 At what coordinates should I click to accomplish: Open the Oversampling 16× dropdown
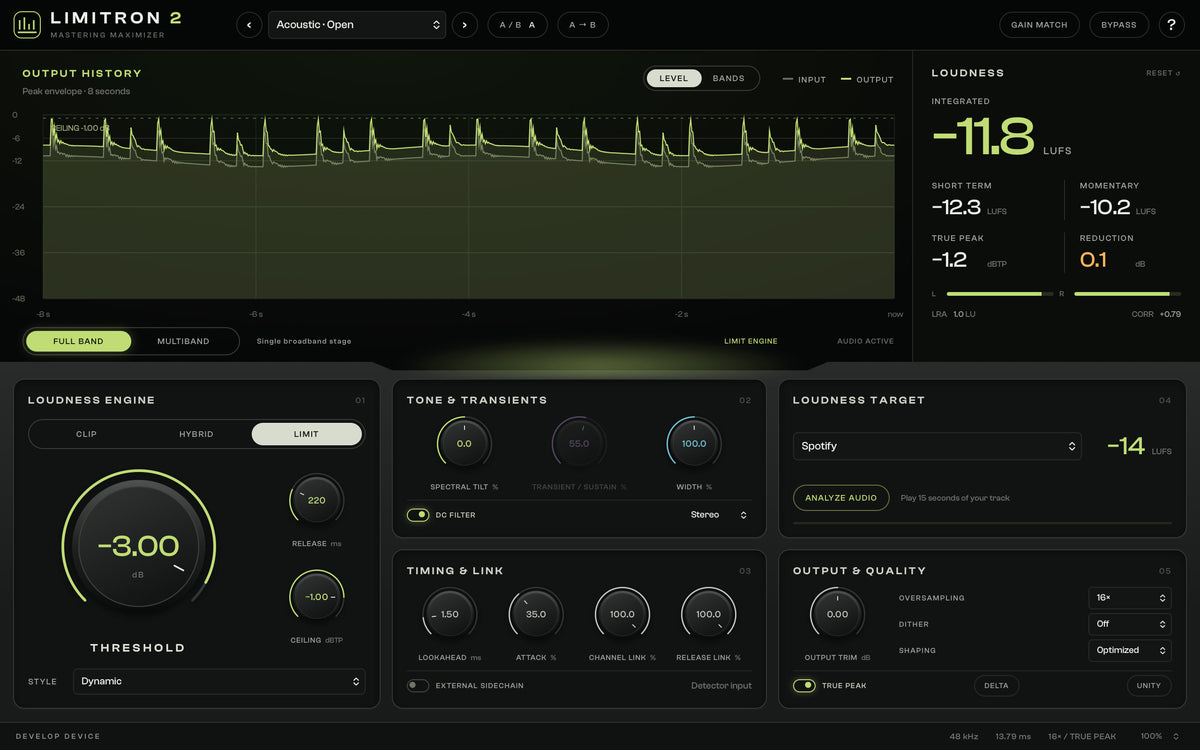click(1130, 598)
